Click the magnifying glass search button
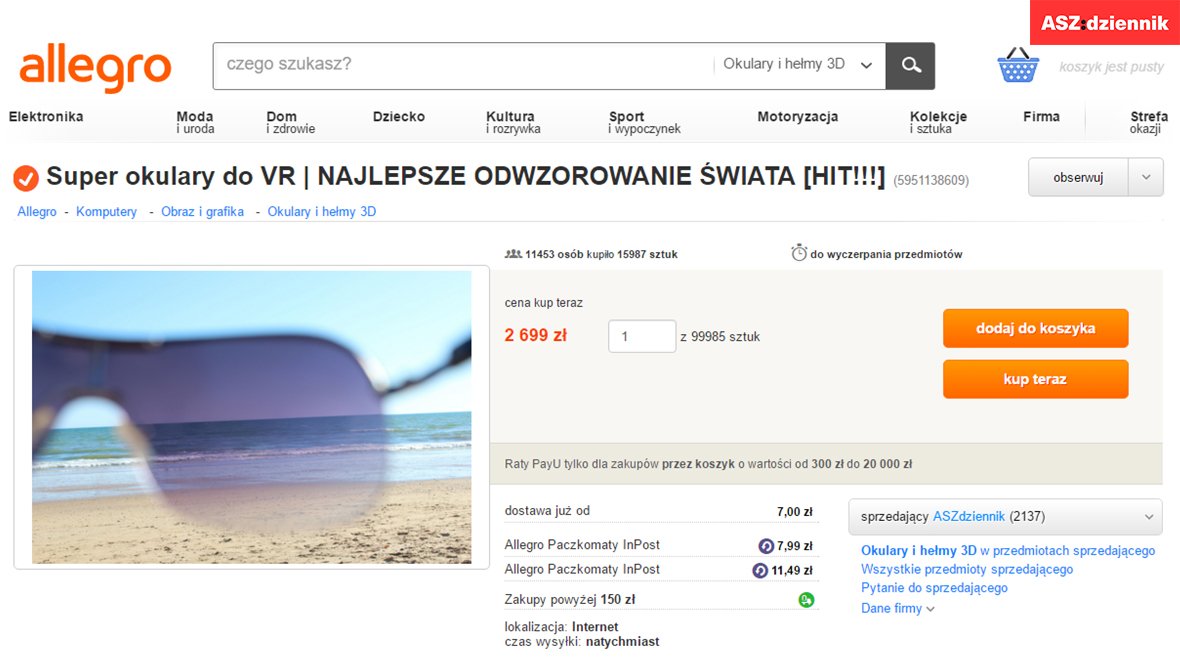This screenshot has height=663, width=1180. (x=910, y=66)
